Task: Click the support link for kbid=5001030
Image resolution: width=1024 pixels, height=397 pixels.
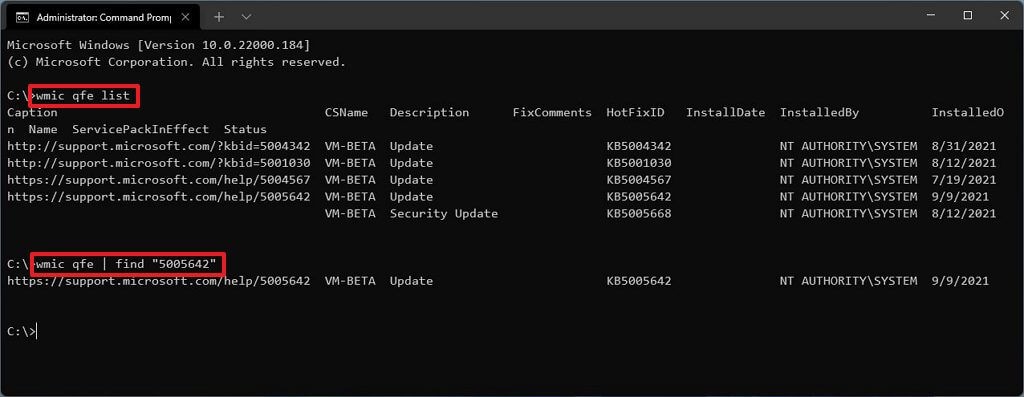Action: 159,163
